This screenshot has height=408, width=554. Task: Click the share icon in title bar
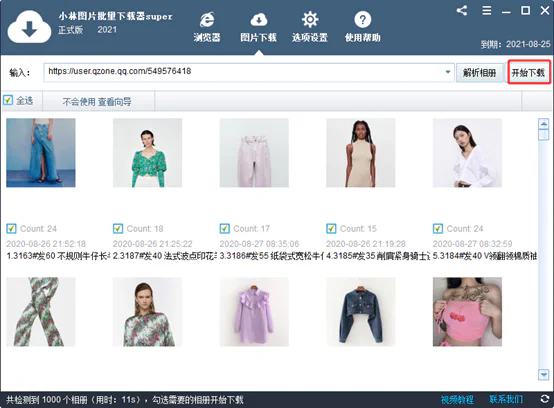[462, 11]
